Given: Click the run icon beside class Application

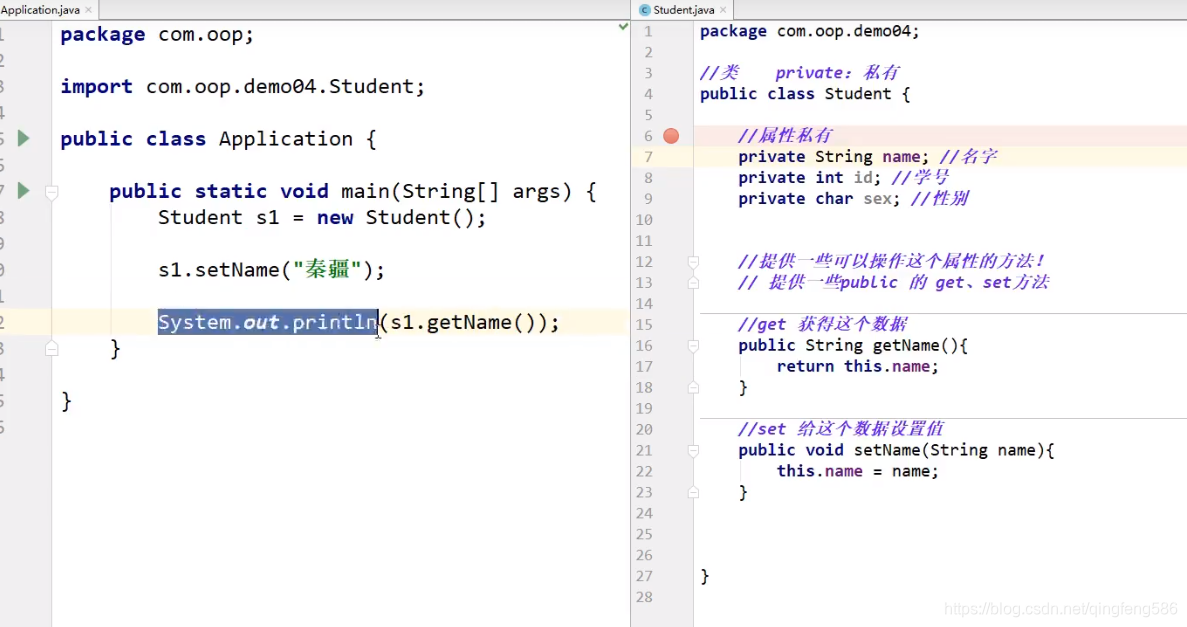Looking at the screenshot, I should point(23,139).
